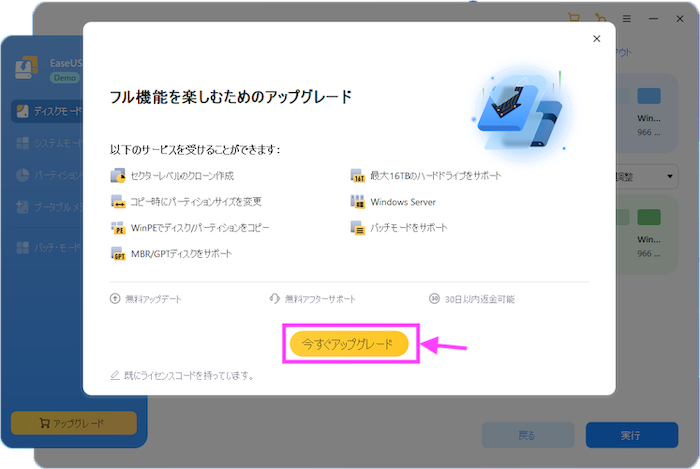
Task: Select the コピー時にパーティションサイズを変更 text
Action: click(196, 202)
